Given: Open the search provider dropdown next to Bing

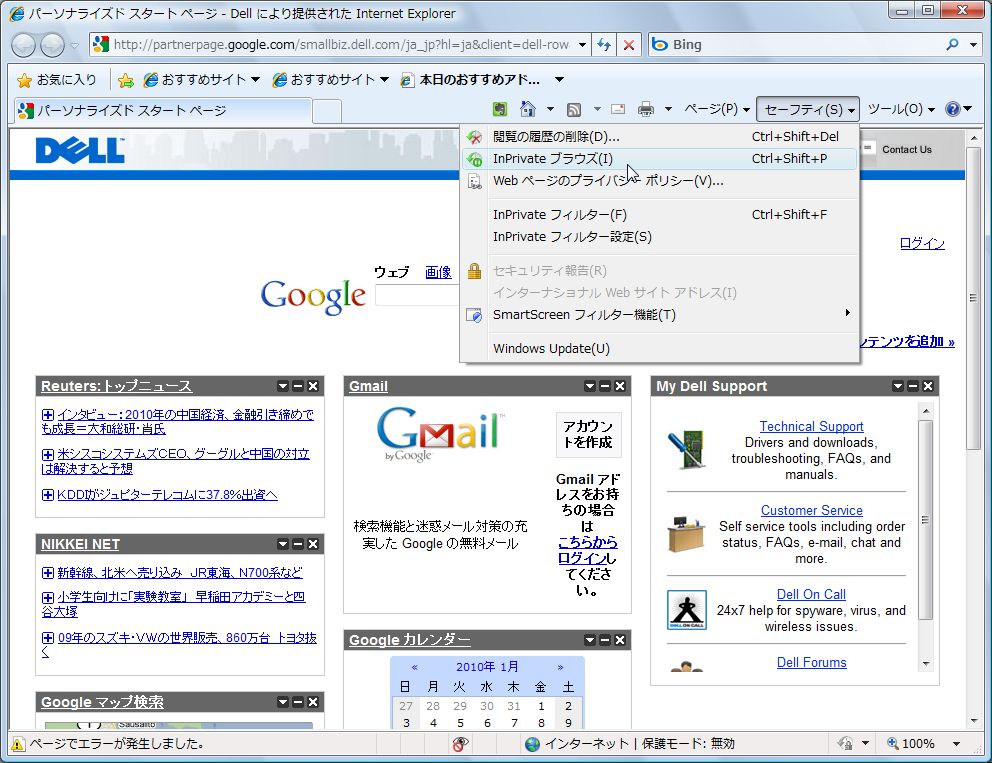Looking at the screenshot, I should [973, 45].
